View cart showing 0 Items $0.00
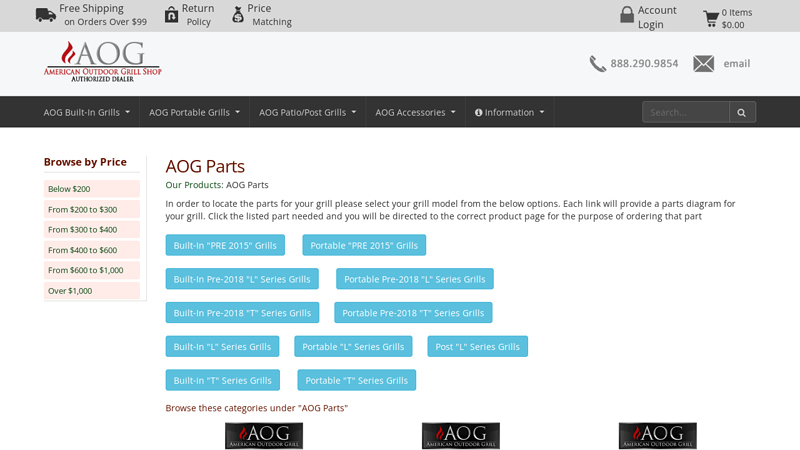Viewport: 800px width, 450px height. pos(737,19)
